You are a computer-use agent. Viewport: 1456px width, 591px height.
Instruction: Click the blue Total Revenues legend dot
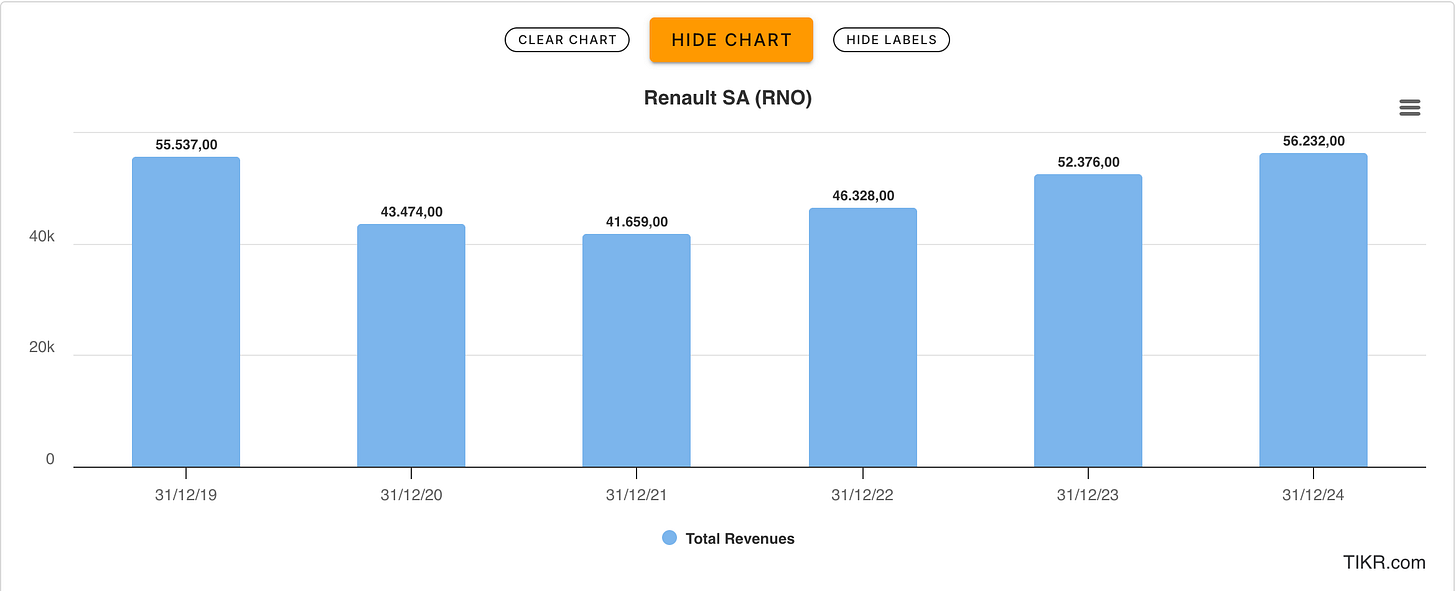click(670, 538)
